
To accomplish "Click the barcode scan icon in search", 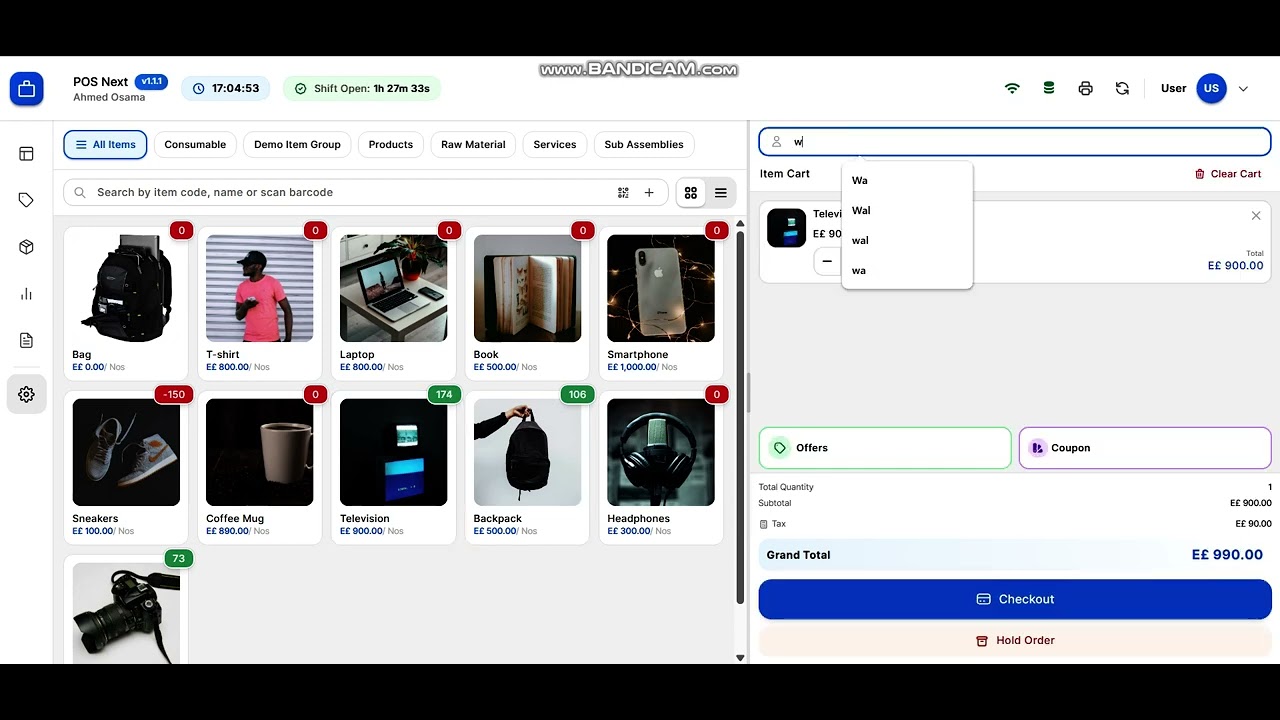I will pyautogui.click(x=623, y=192).
